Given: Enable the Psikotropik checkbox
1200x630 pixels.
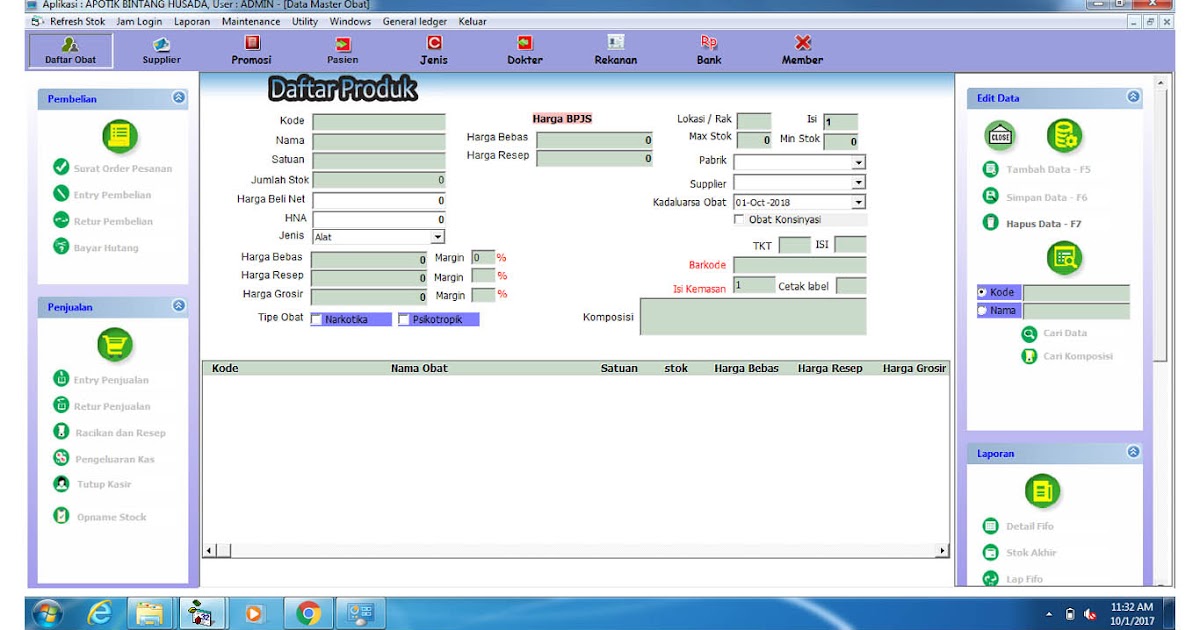Looking at the screenshot, I should point(404,317).
